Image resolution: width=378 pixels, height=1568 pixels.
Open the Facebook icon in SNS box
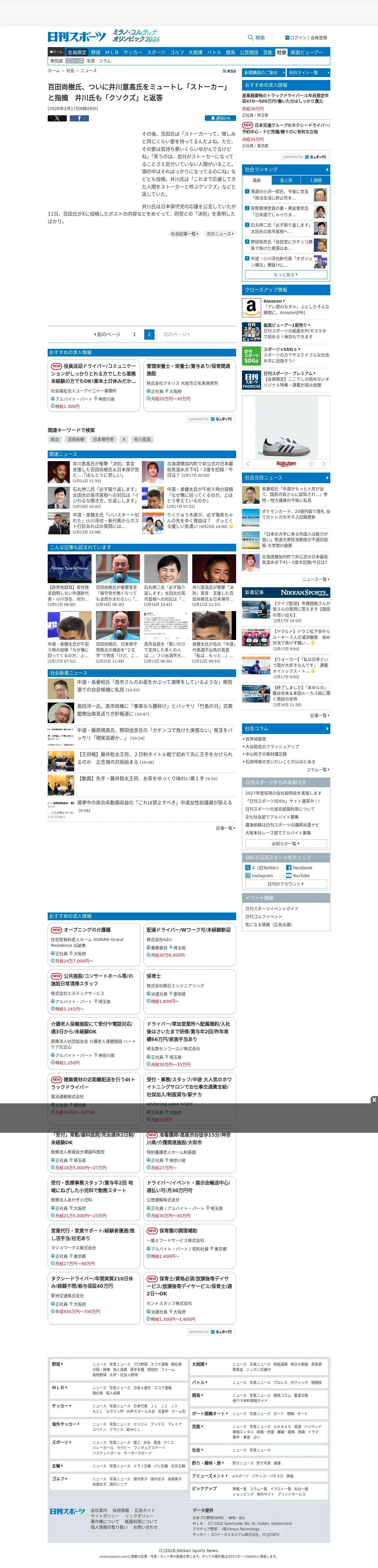pos(289,868)
